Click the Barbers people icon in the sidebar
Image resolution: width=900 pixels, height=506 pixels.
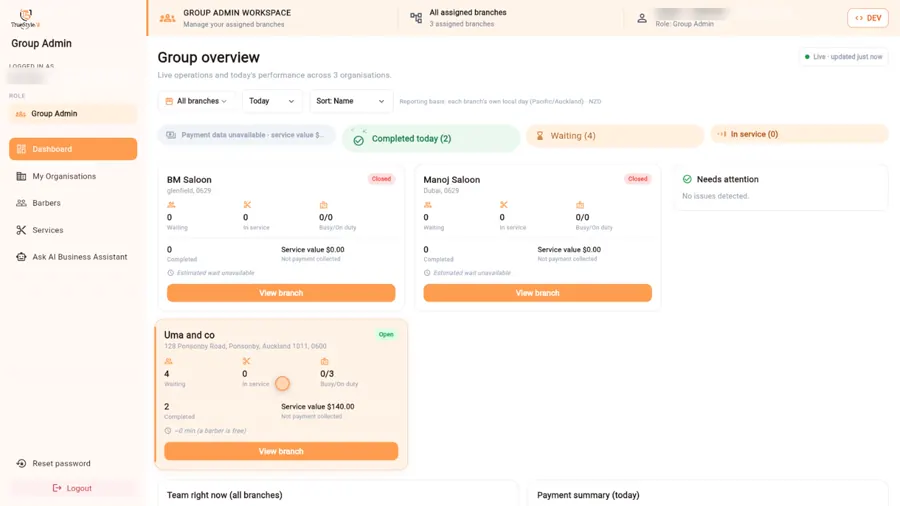coord(21,203)
